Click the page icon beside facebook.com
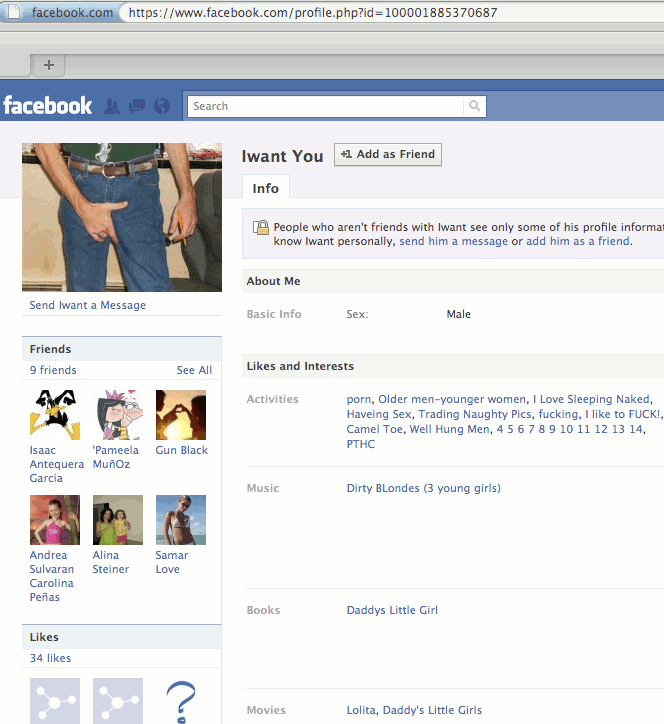This screenshot has height=724, width=664. (x=14, y=12)
